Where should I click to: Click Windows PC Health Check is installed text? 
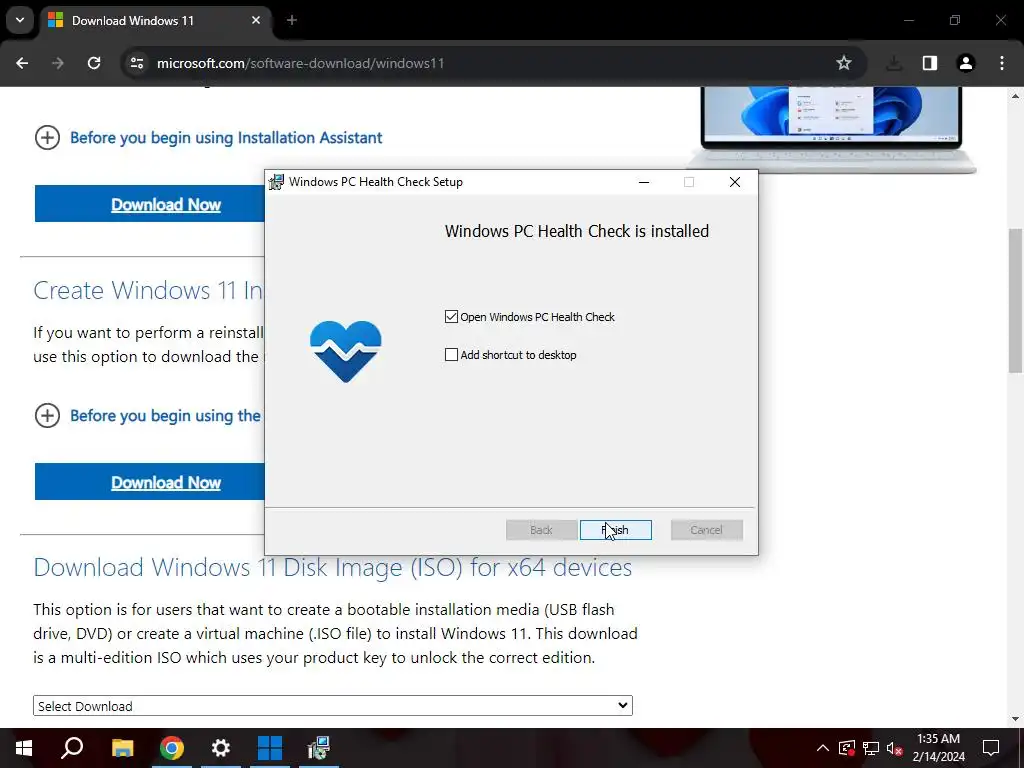[x=577, y=231]
